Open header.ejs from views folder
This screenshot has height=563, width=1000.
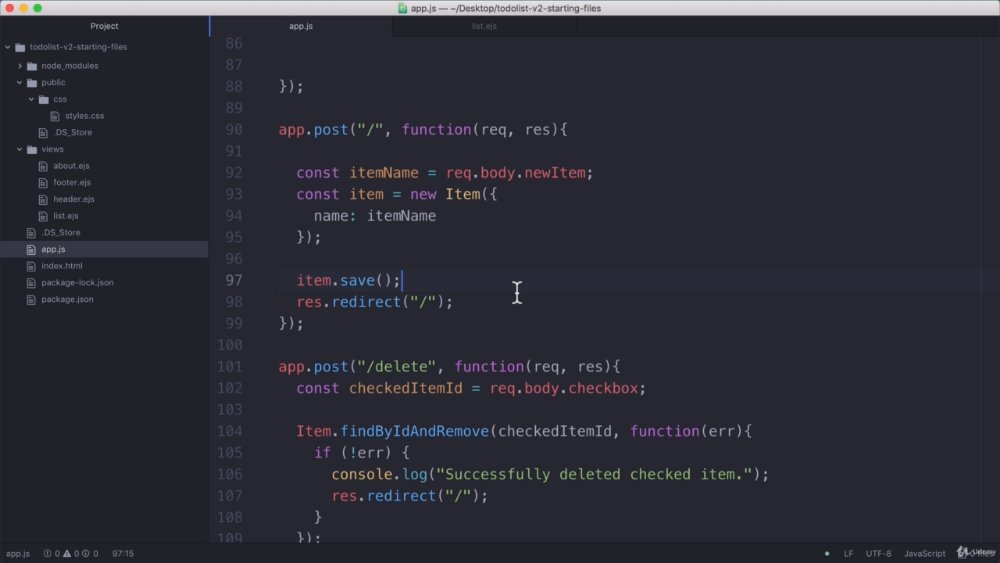pos(74,199)
